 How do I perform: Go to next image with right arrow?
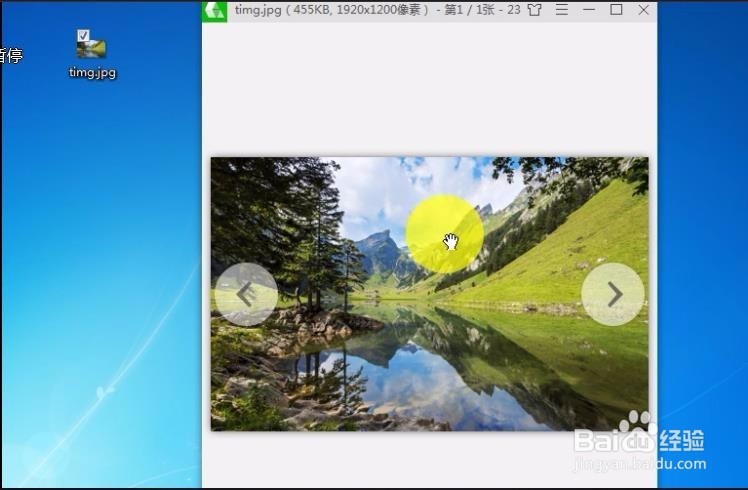pos(613,294)
